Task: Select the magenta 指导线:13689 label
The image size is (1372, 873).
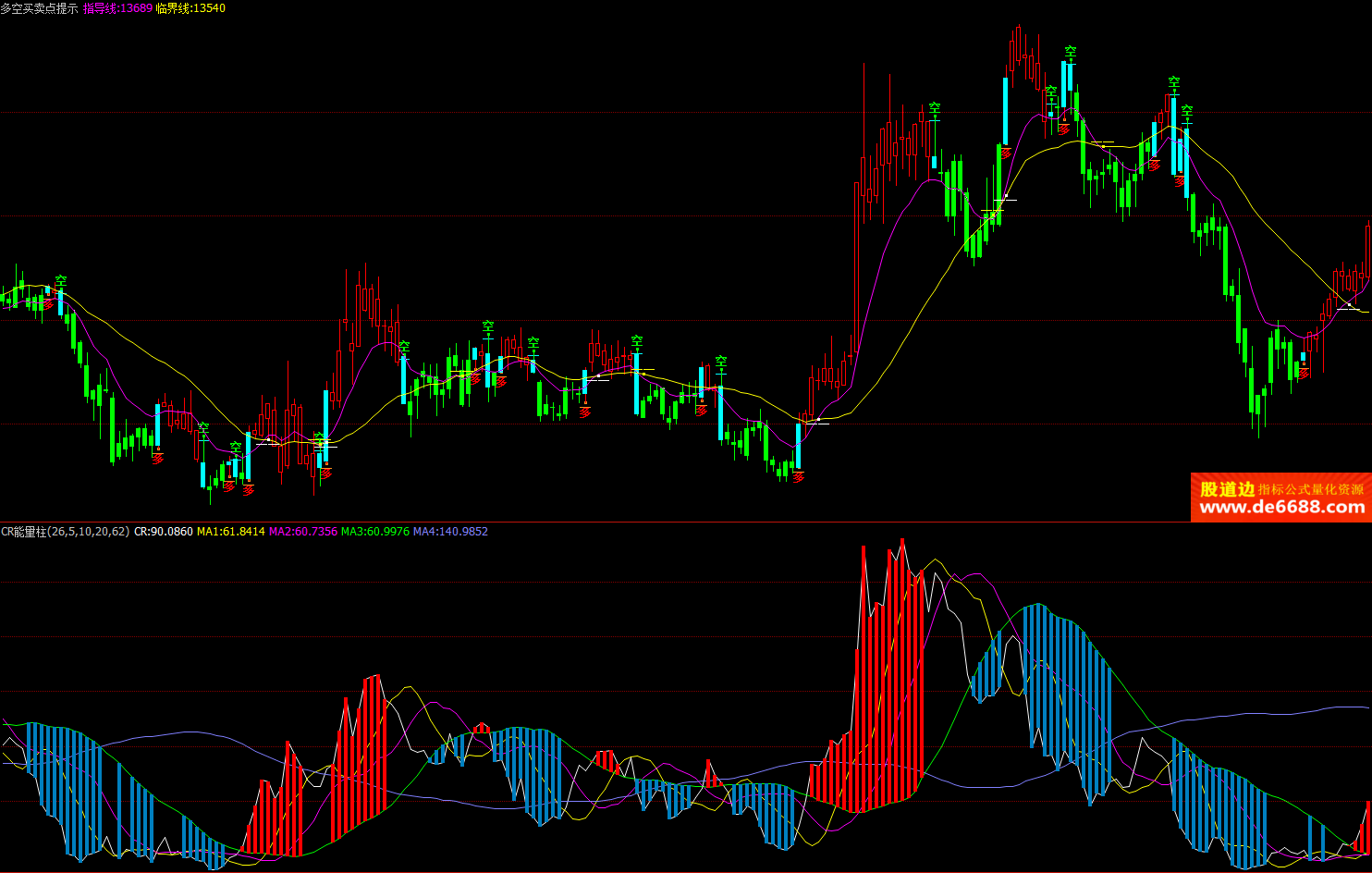Action: coord(117,8)
